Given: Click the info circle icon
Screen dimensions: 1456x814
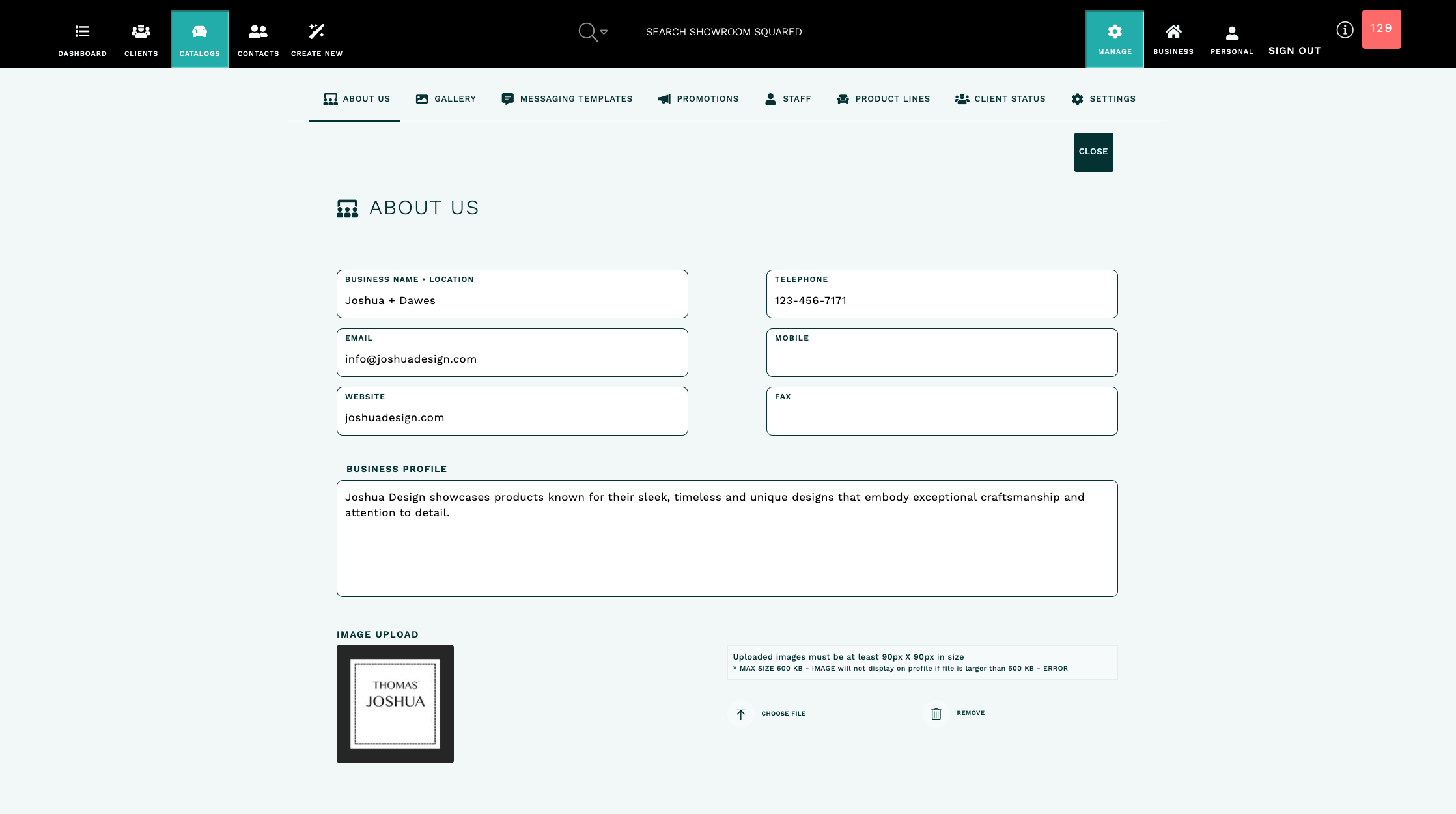Looking at the screenshot, I should point(1345,30).
